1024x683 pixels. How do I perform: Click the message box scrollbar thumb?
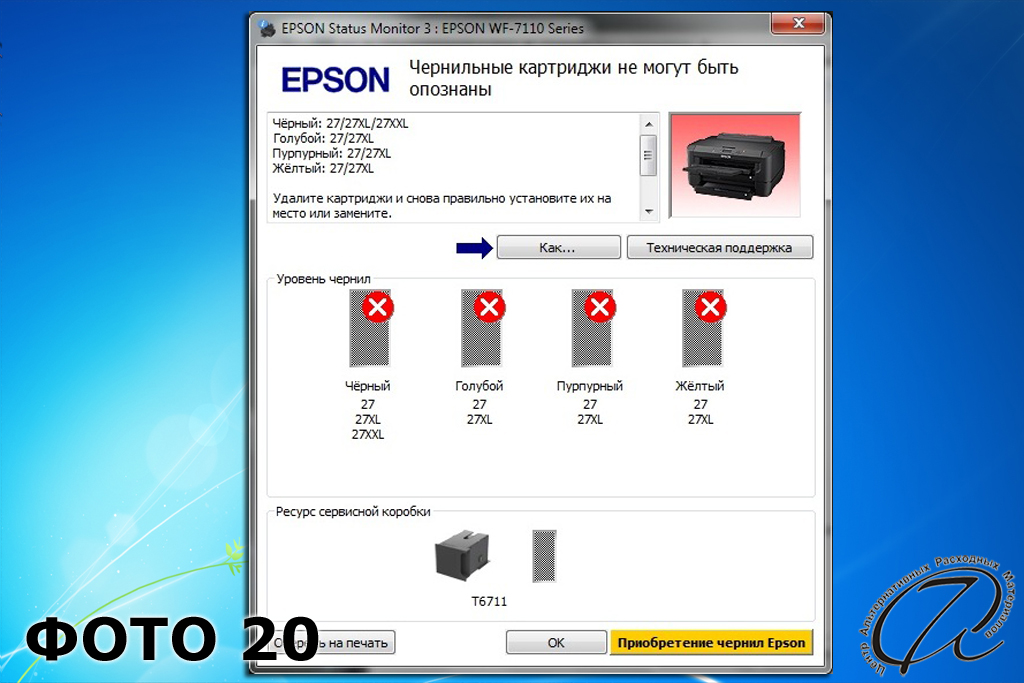click(648, 155)
